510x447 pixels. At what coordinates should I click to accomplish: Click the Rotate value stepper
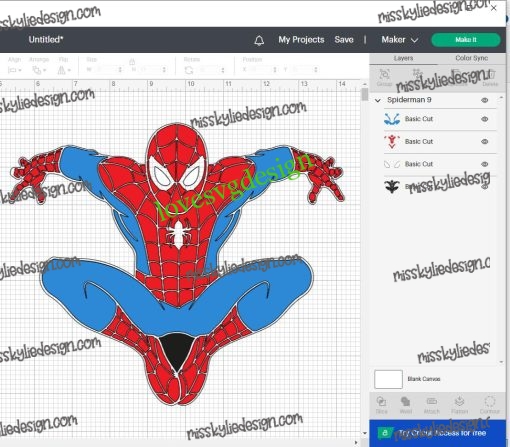point(223,70)
